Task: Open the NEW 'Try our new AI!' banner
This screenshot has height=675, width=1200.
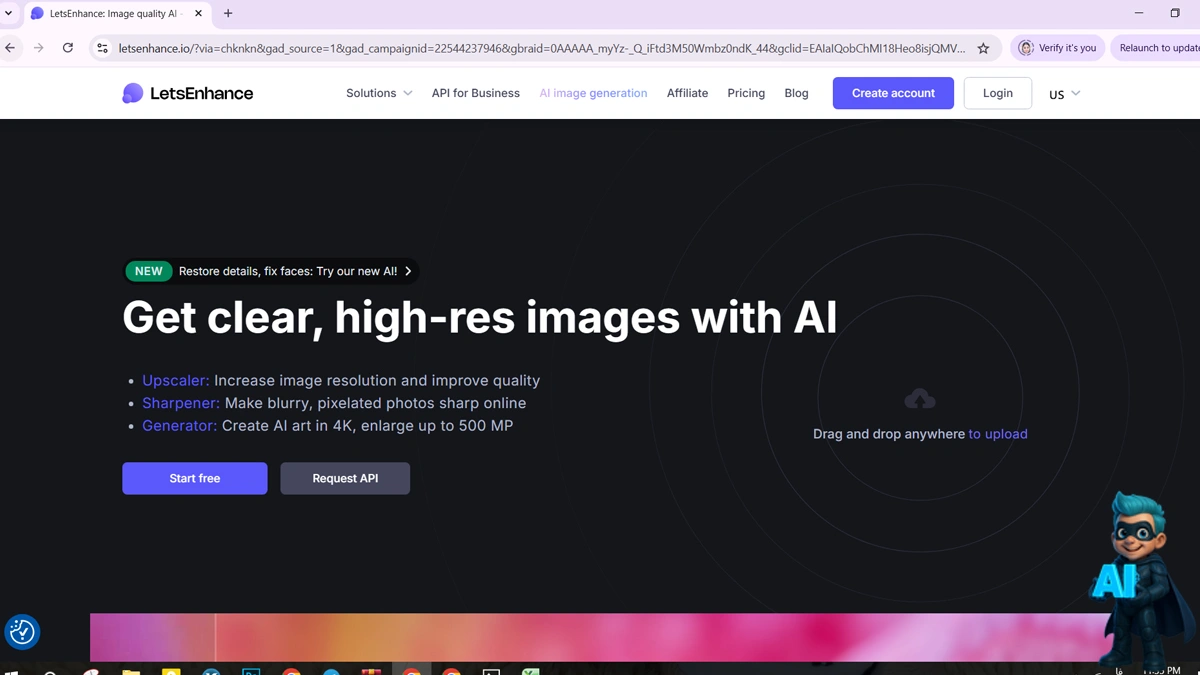Action: (x=271, y=271)
